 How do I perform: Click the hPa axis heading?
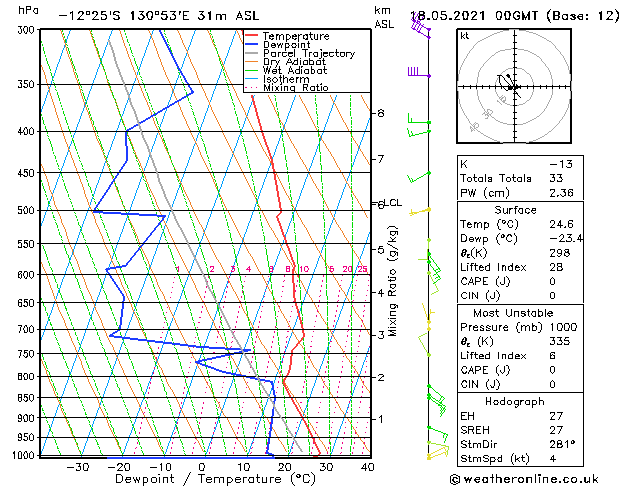click(28, 10)
